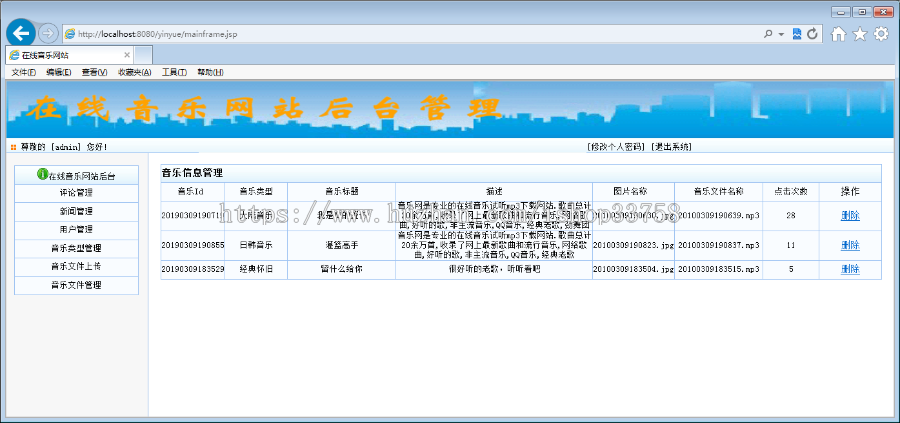Open the 编辑(E) menu
This screenshot has height=423, width=900.
59,72
